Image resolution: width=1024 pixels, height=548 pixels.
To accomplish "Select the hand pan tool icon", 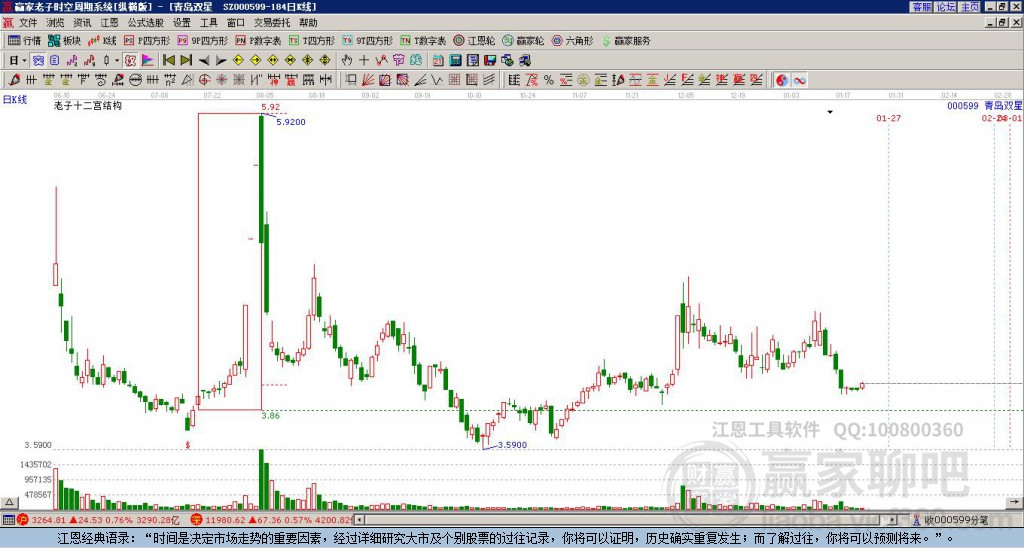I will coord(345,60).
